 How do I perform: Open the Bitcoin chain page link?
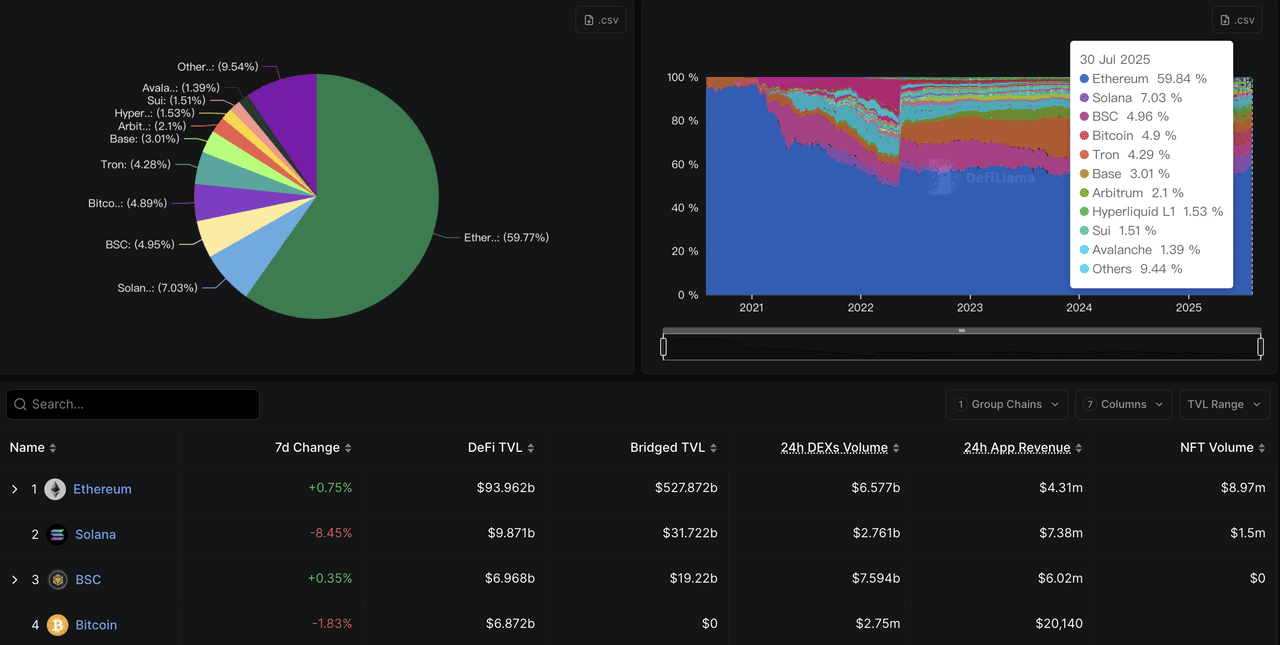[x=95, y=624]
